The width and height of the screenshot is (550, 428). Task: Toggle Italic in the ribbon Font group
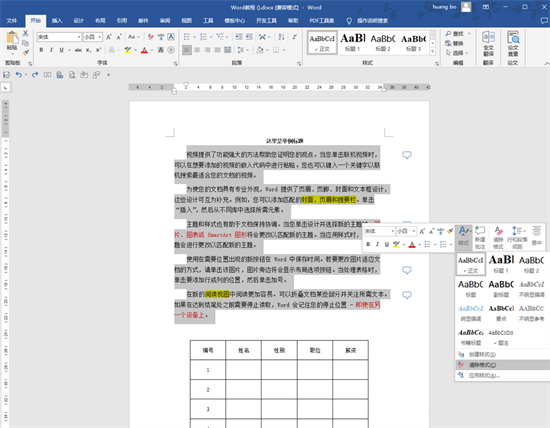pyautogui.click(x=51, y=50)
